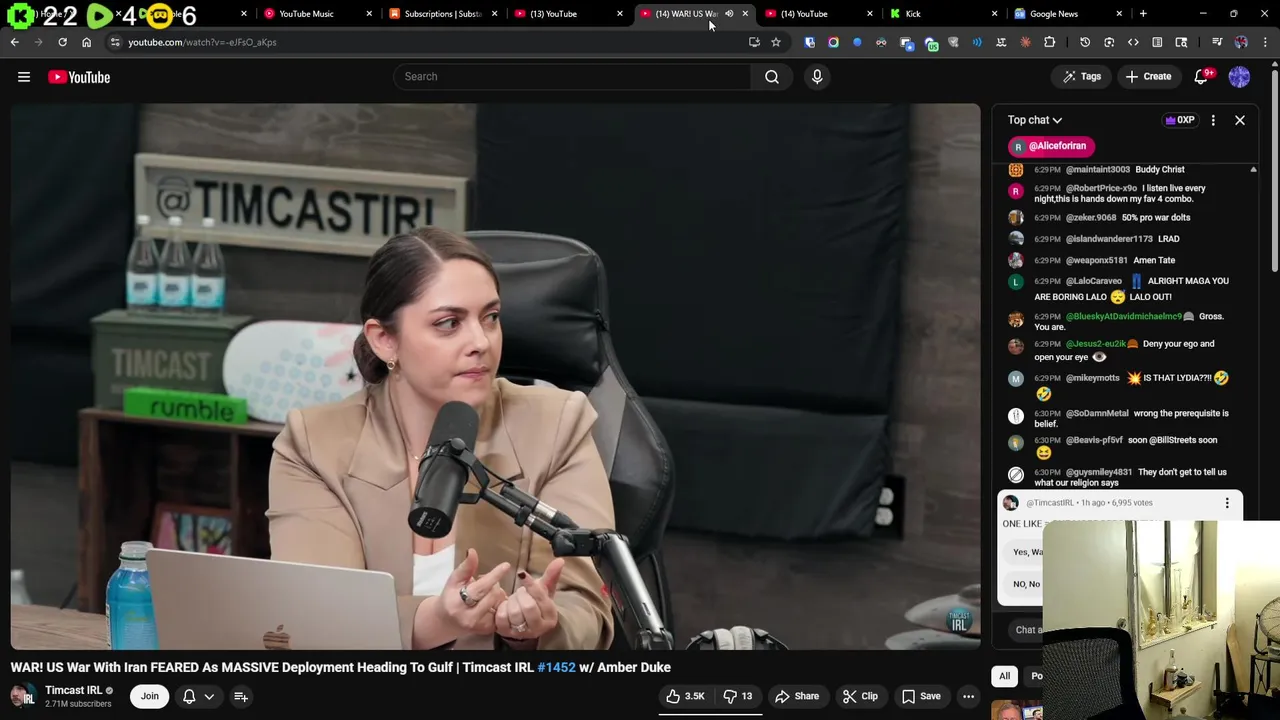Image resolution: width=1280 pixels, height=720 pixels.
Task: Switch to the Subscriptions Substack tab
Action: coord(442,14)
